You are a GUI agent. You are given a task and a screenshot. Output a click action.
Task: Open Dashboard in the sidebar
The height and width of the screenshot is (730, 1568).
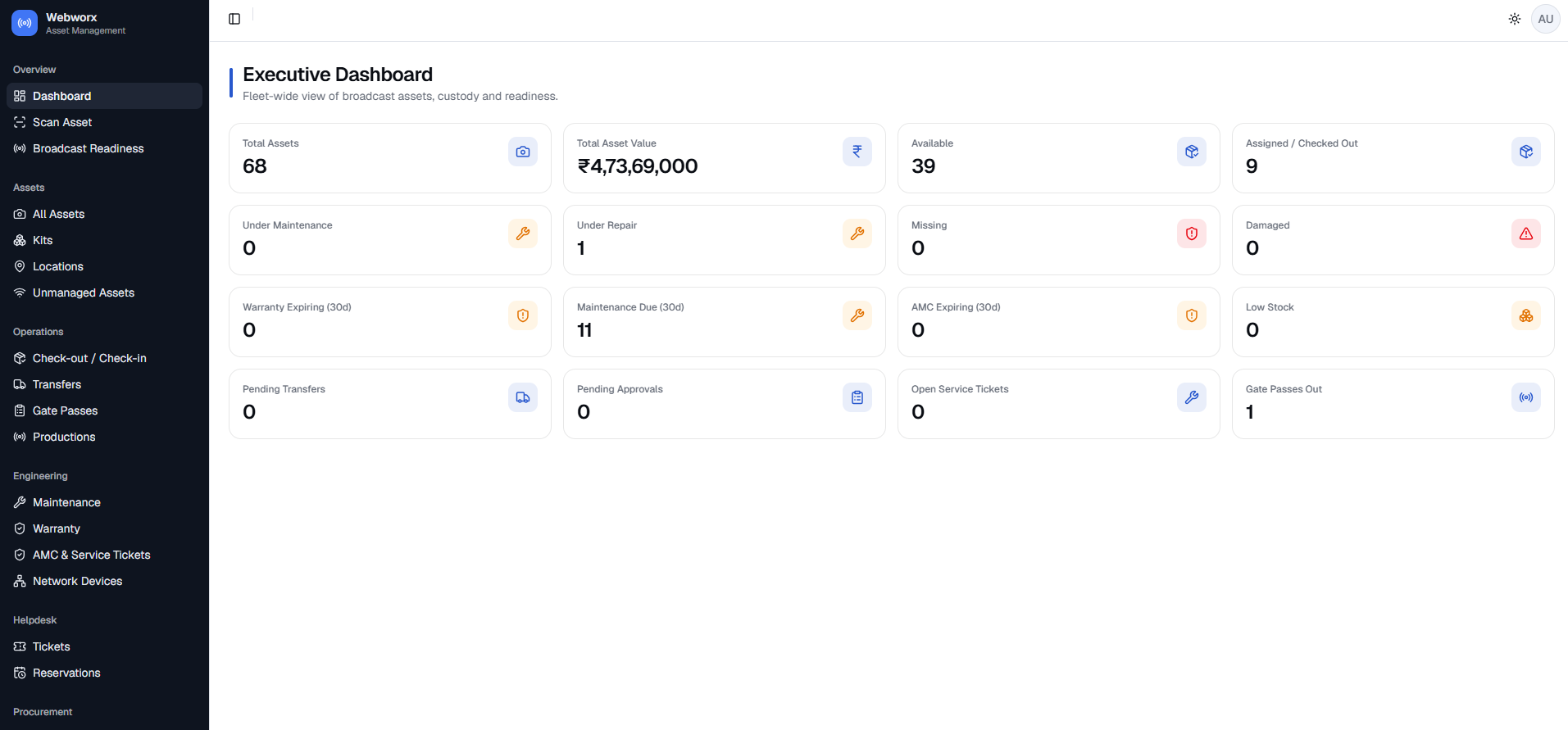104,96
